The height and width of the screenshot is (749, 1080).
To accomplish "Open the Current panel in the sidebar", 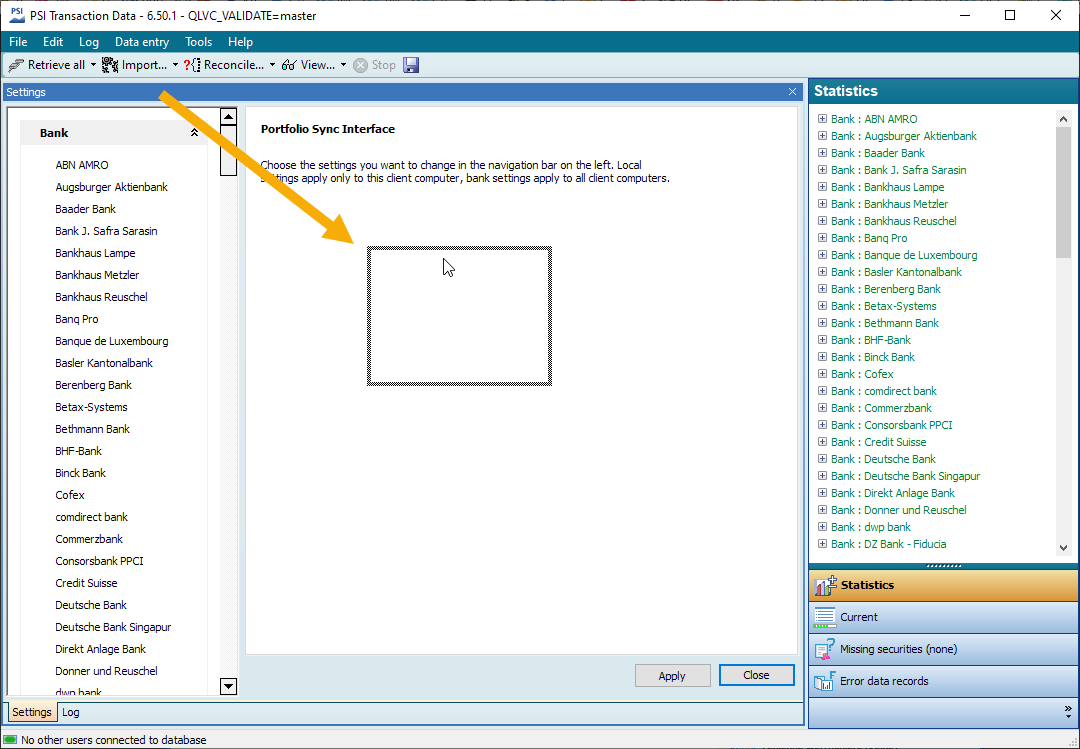I will 858,617.
